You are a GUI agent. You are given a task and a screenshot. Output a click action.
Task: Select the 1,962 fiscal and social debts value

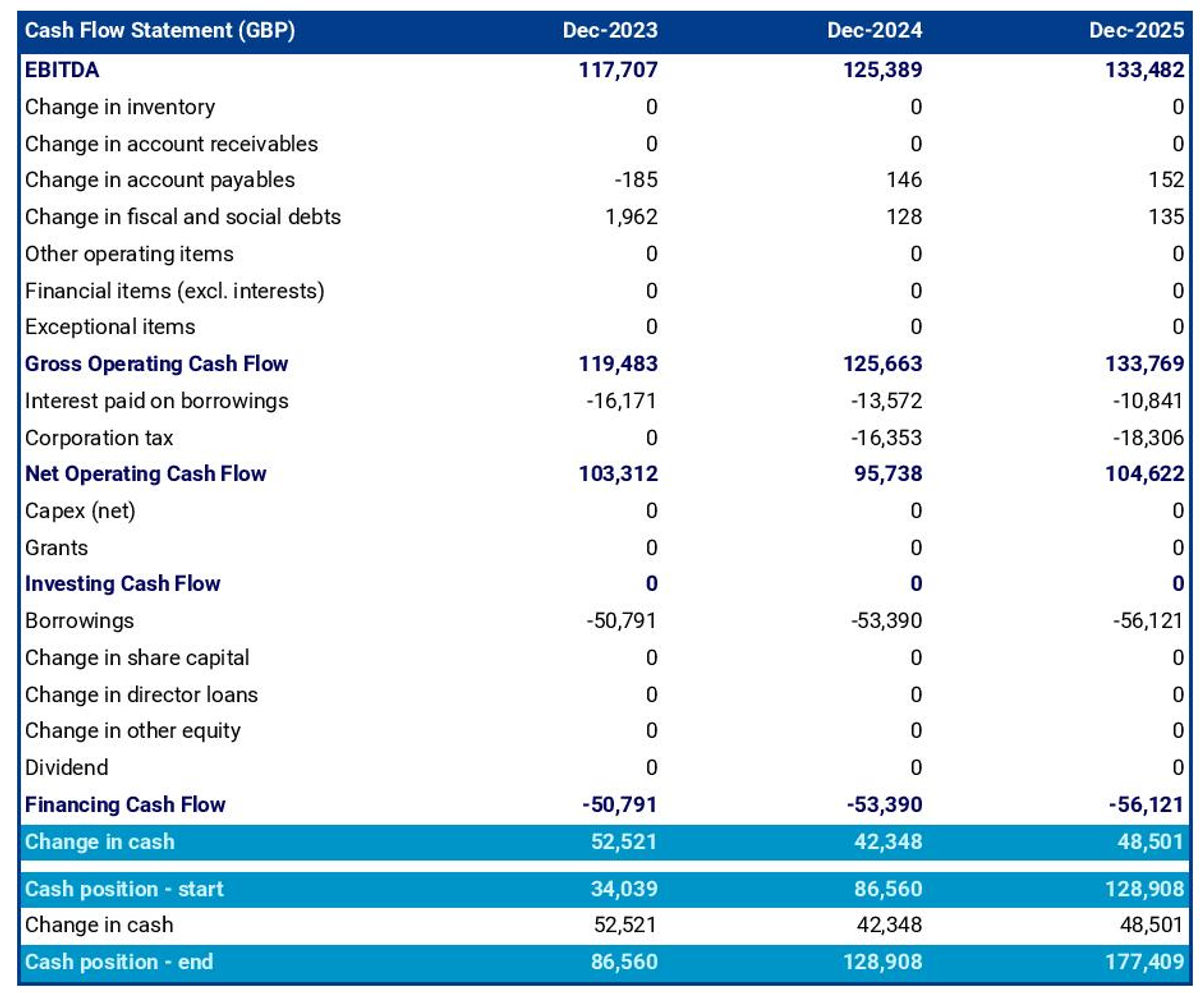(x=628, y=217)
